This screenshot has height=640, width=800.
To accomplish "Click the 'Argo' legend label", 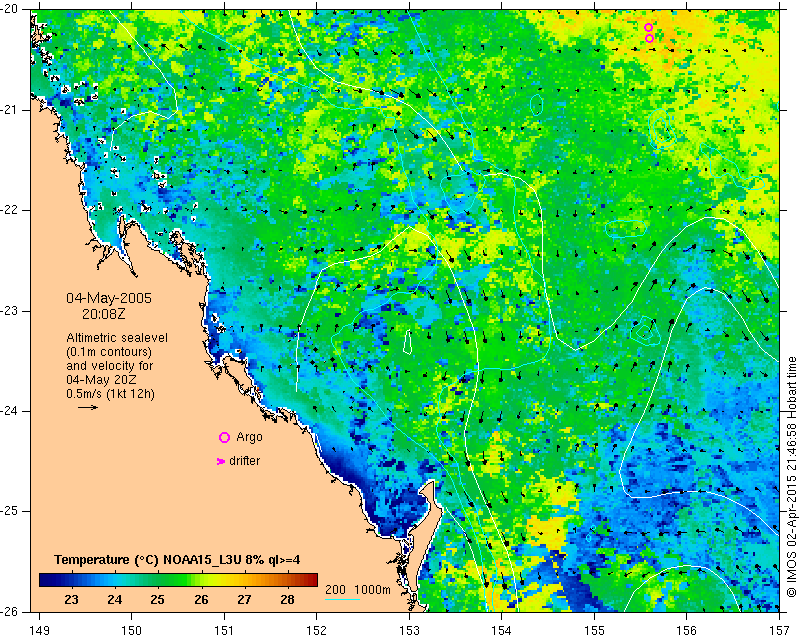I will click(x=249, y=437).
